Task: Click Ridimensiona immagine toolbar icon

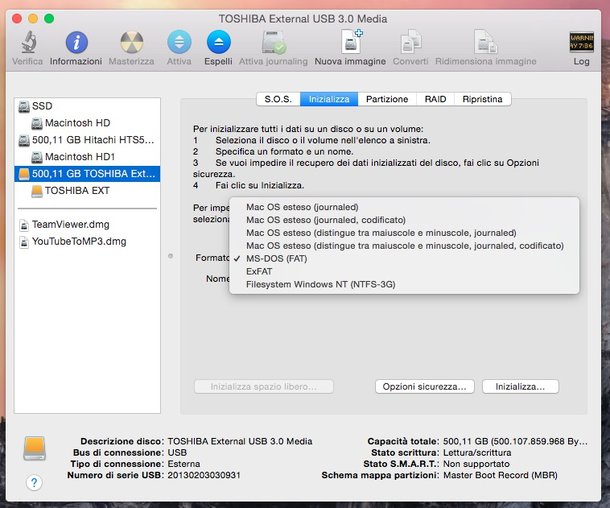Action: pyautogui.click(x=486, y=42)
